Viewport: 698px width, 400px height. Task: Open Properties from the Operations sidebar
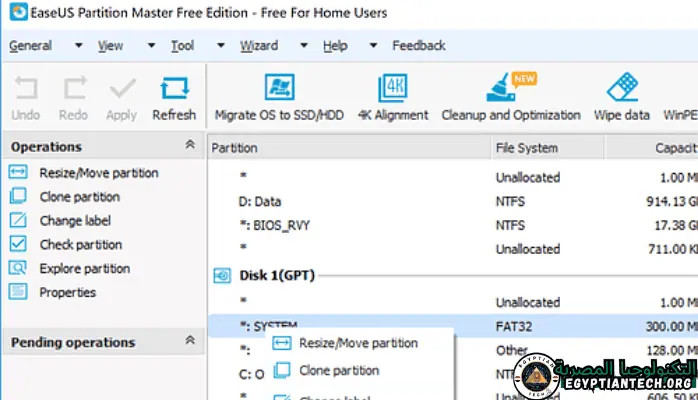pyautogui.click(x=67, y=293)
